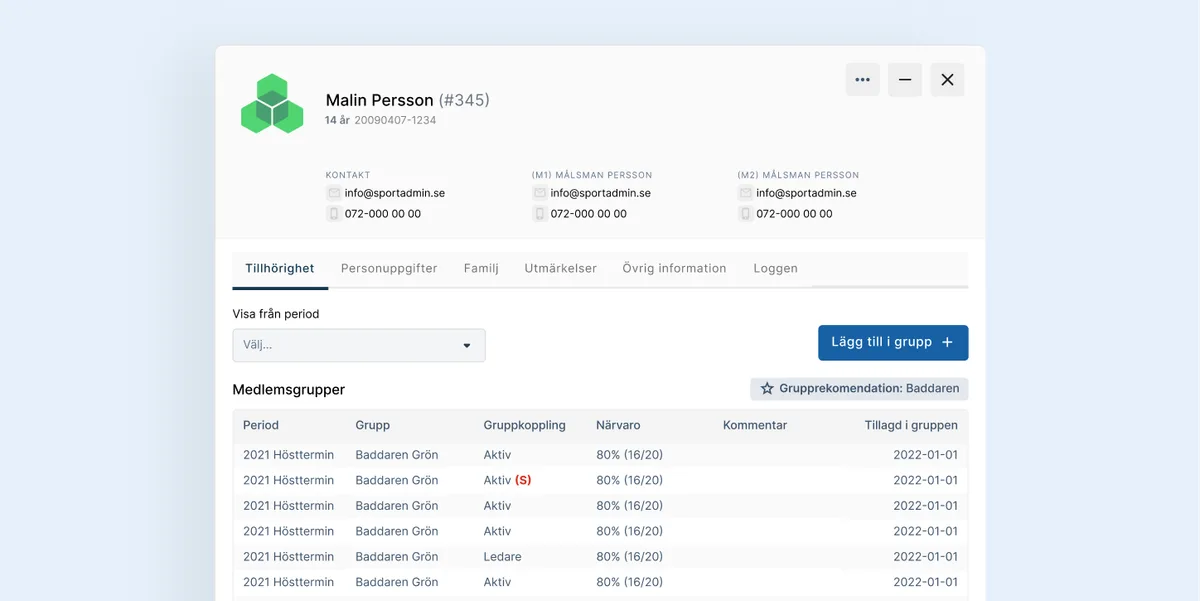The width and height of the screenshot is (1200, 601).
Task: Select the Utmärkelser tab
Action: [561, 268]
